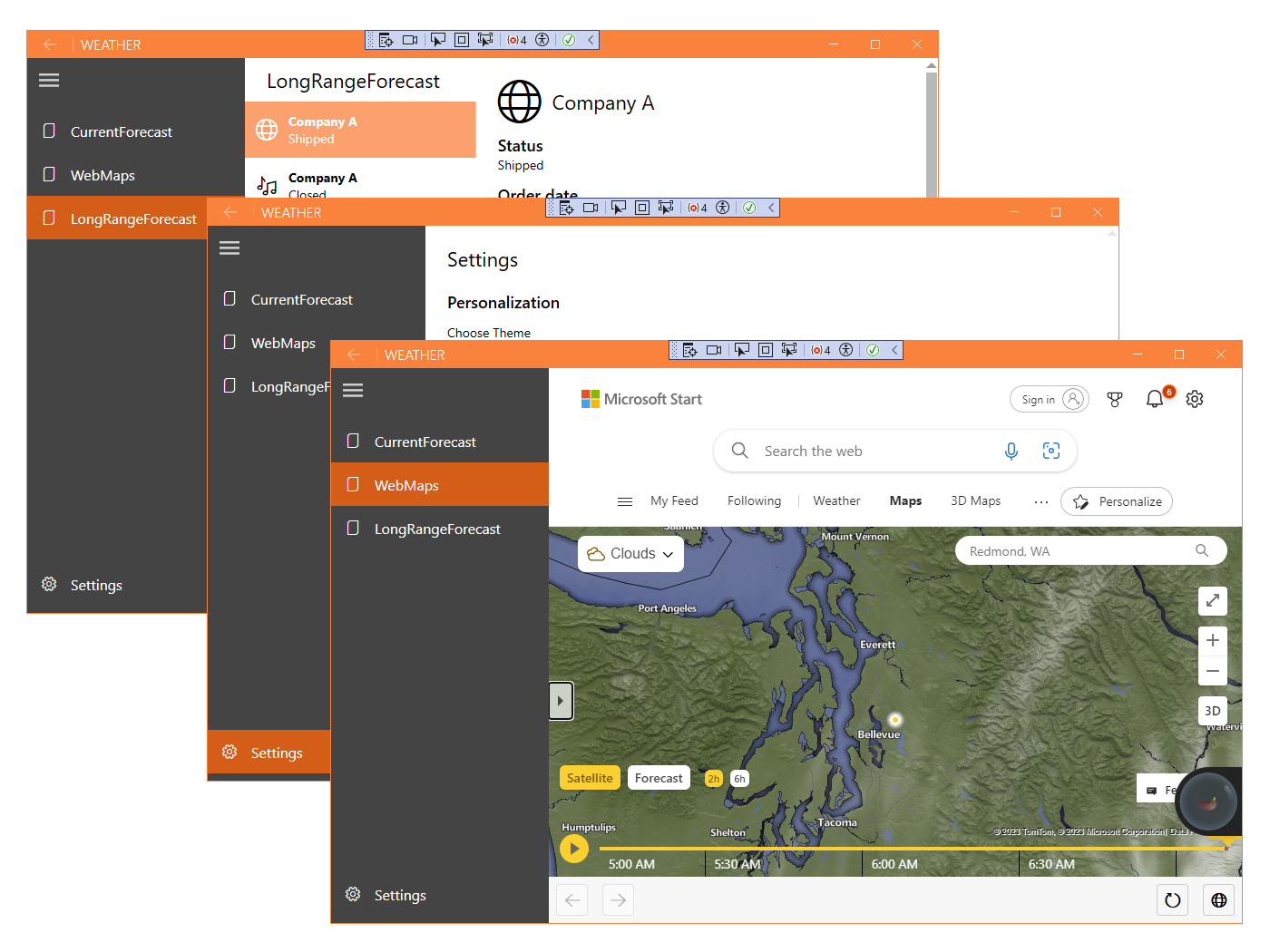Select WebMaps in the front window sidebar
This screenshot has width=1270, height=952.
coord(440,485)
